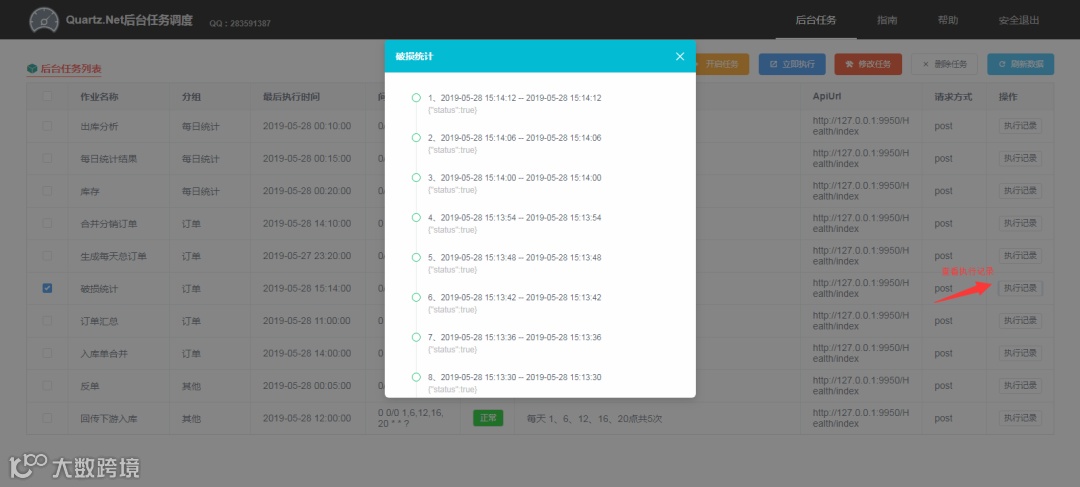Click record text 2019-05-28 15:14:12 entry
Screen dimensions: 1080x487
coord(515,98)
